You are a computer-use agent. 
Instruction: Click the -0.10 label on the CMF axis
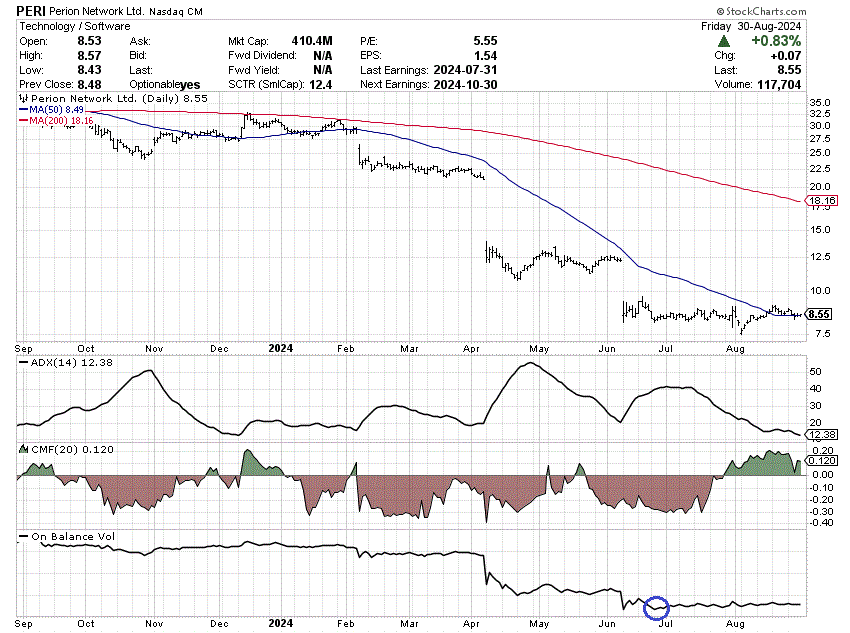(821, 488)
